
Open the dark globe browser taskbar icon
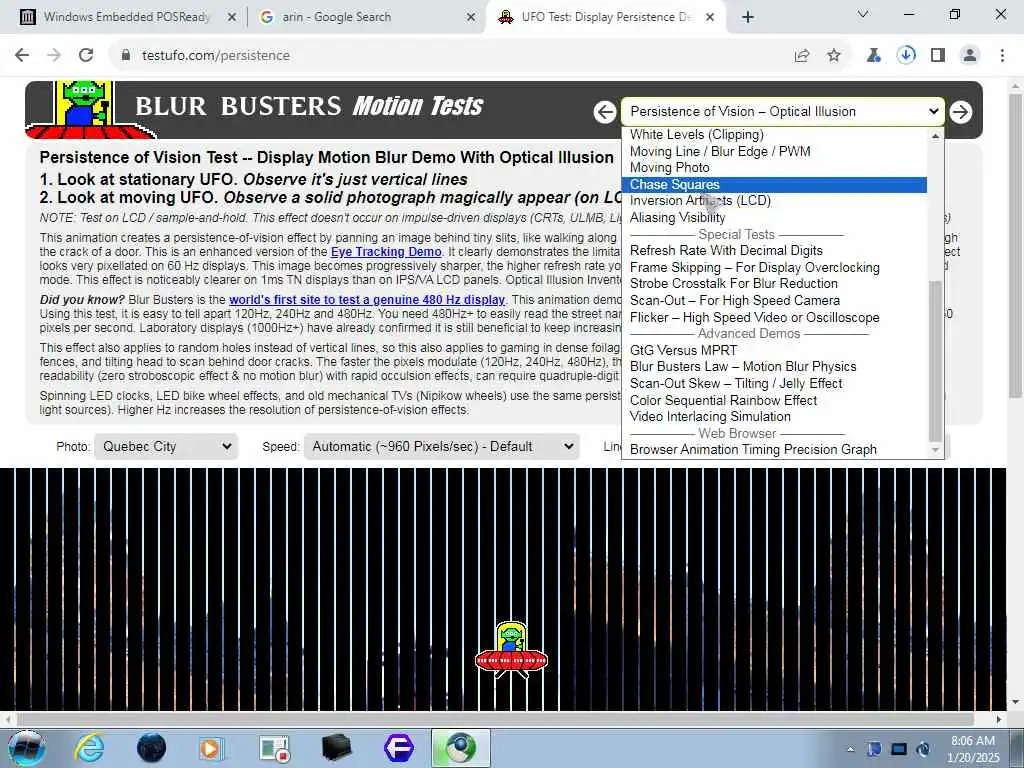point(152,748)
